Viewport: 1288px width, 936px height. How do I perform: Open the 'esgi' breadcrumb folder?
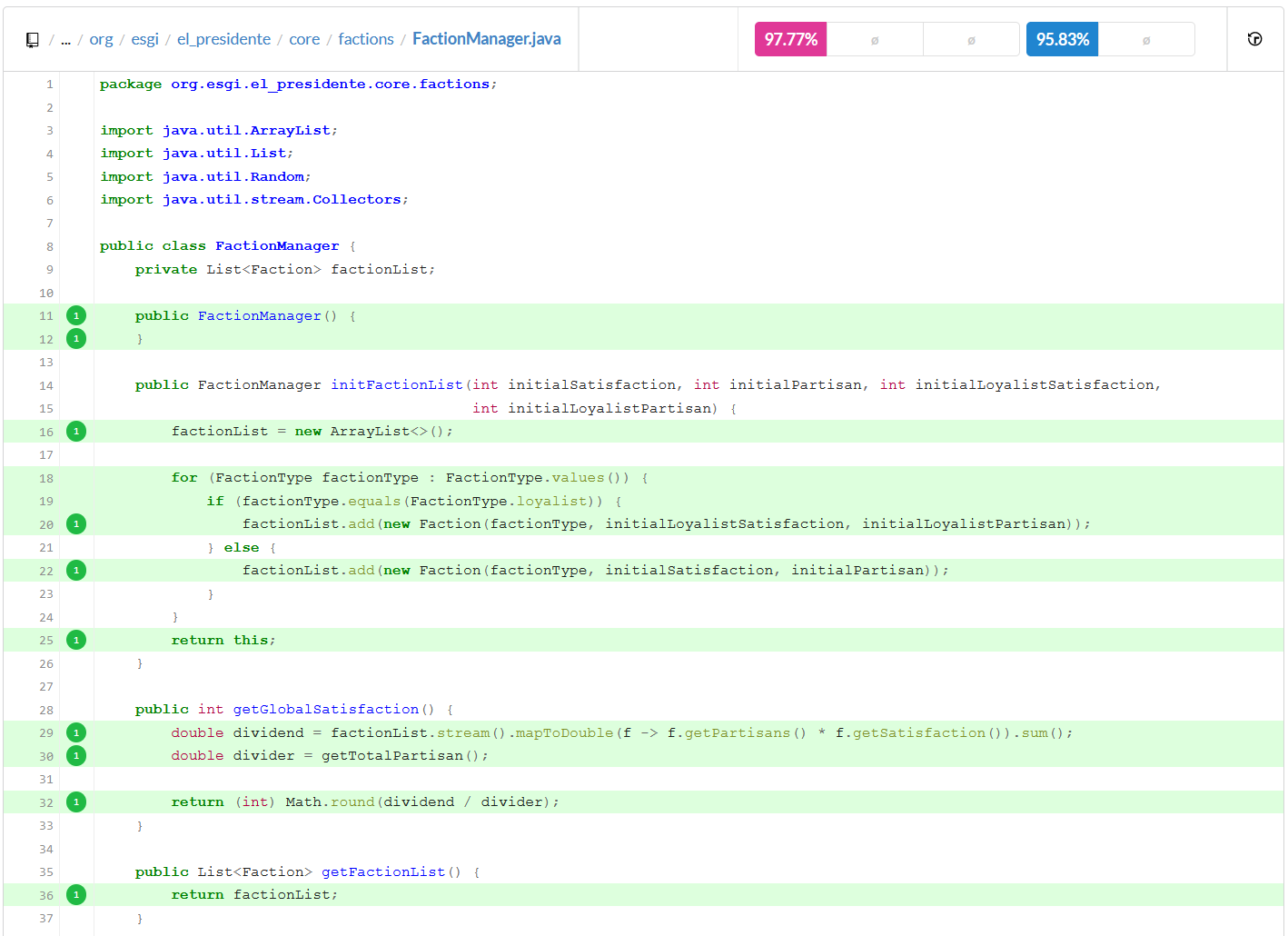click(144, 39)
